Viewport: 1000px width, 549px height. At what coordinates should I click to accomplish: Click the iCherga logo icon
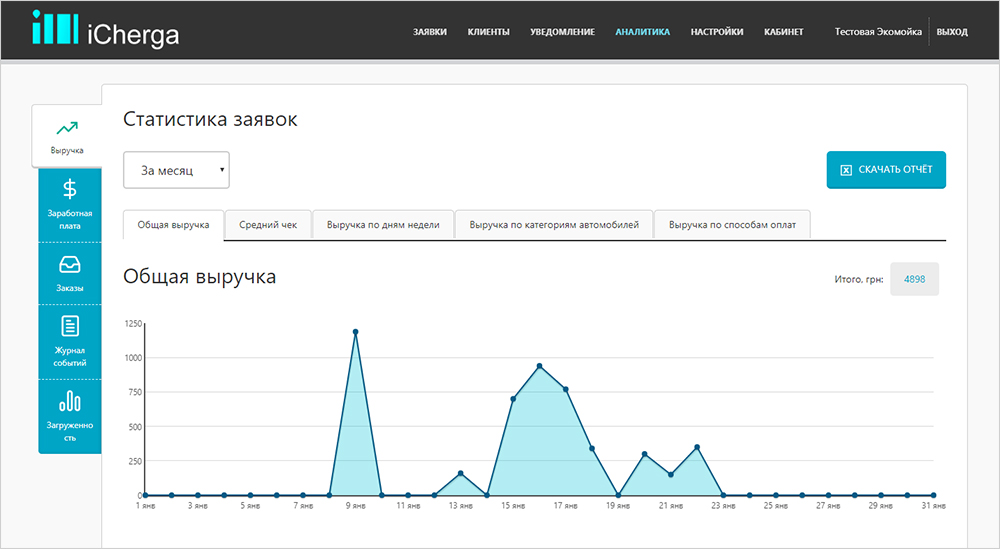point(53,30)
